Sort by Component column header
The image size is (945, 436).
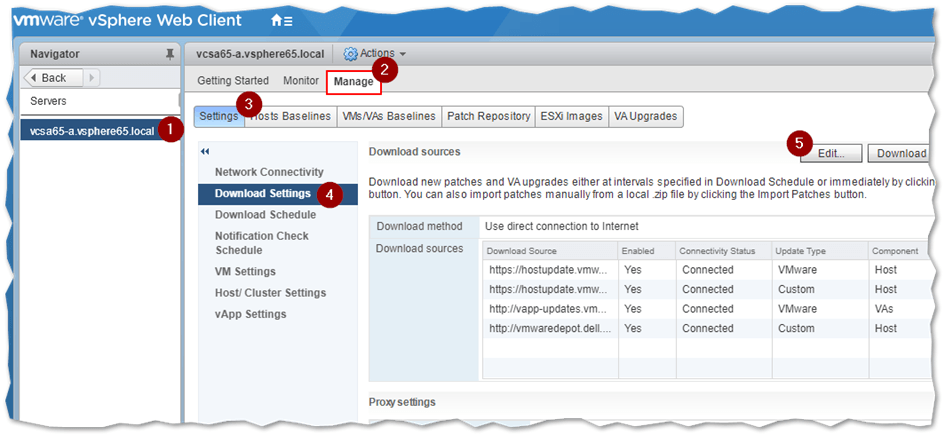pyautogui.click(x=900, y=251)
